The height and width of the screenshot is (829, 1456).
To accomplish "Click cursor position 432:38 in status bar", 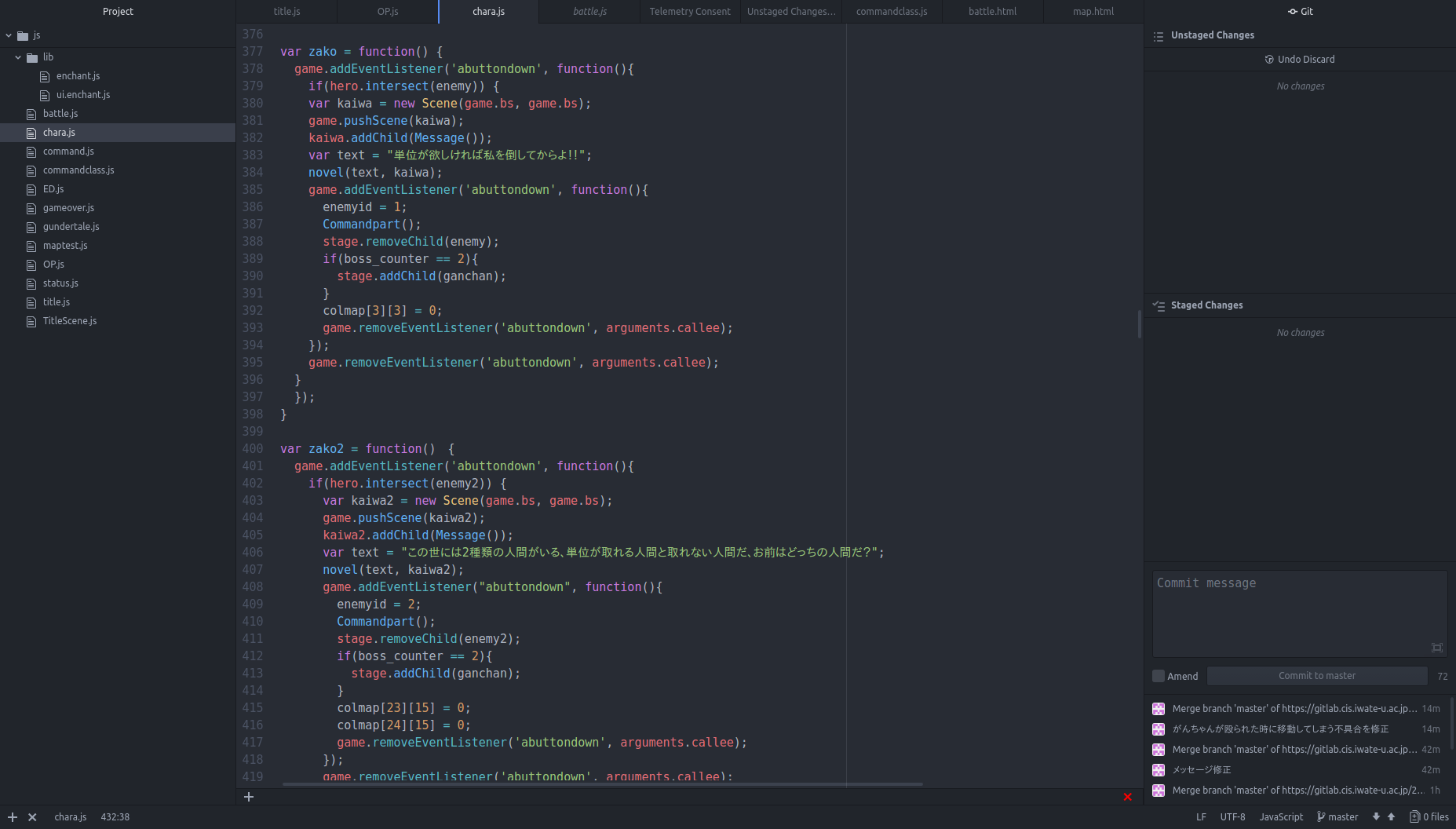I will [x=115, y=817].
